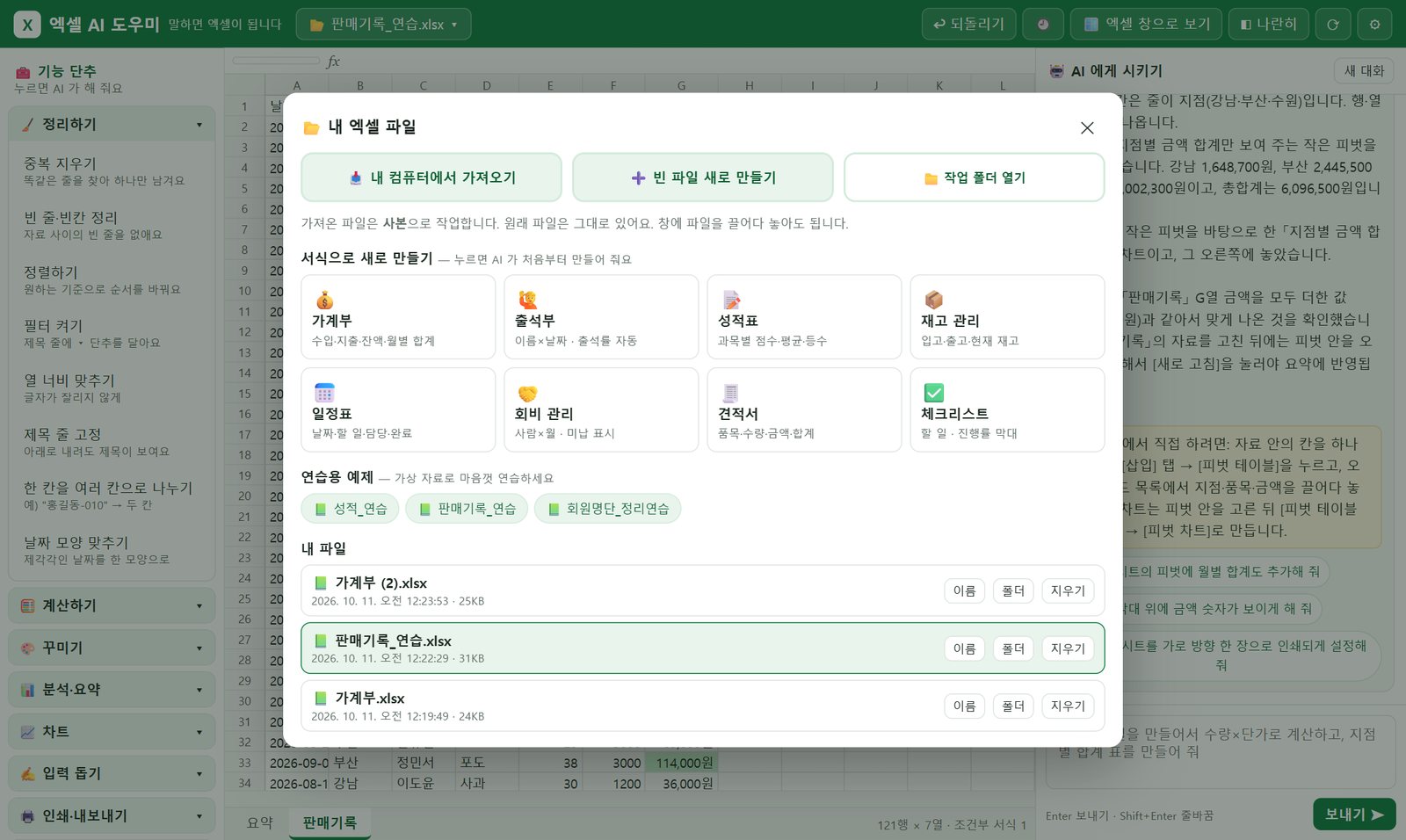Image resolution: width=1406 pixels, height=840 pixels.
Task: Open the file dropdown 판매기록_연습.xlsx in top bar
Action: pos(384,25)
